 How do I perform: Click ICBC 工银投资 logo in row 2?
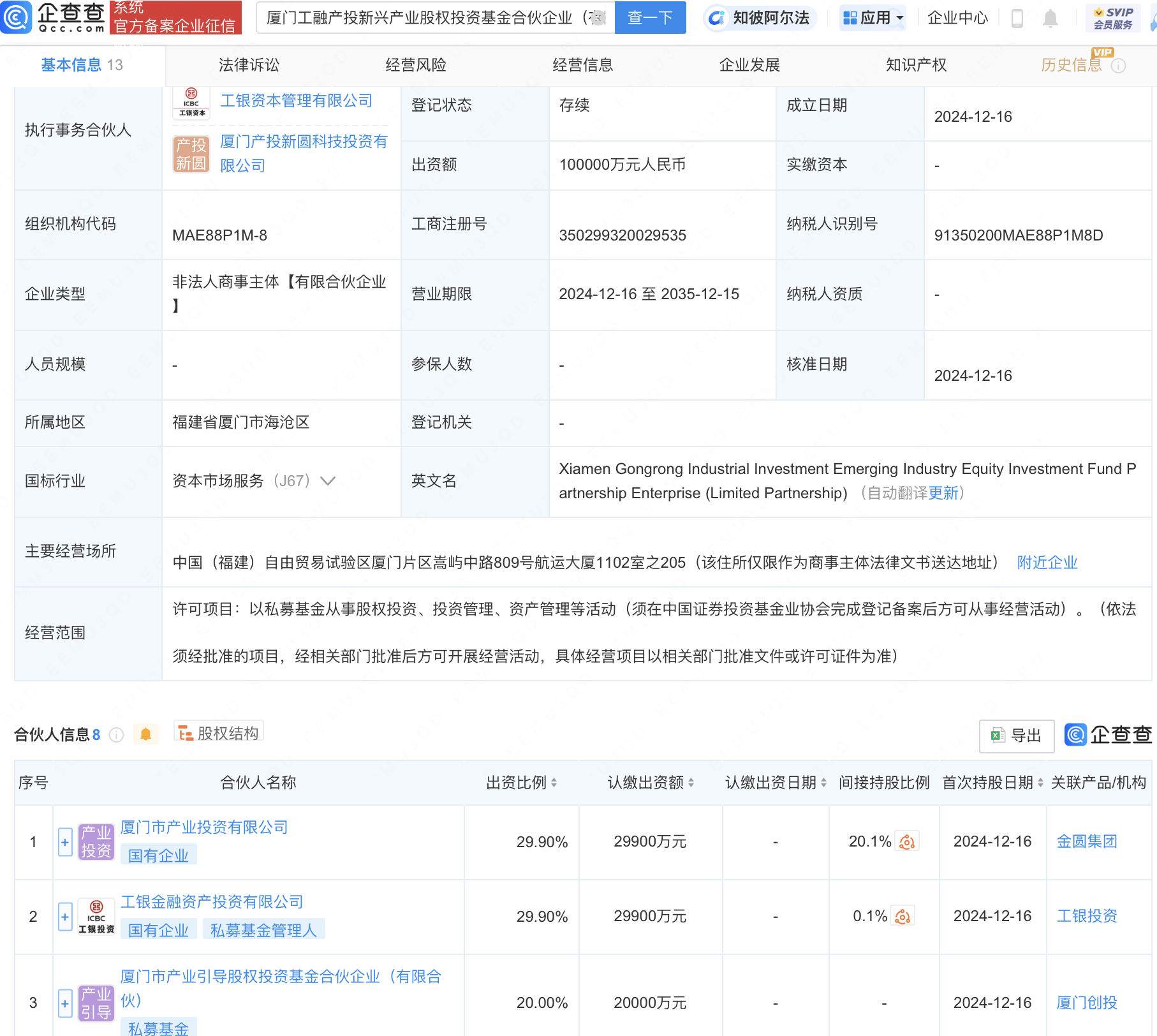96,917
